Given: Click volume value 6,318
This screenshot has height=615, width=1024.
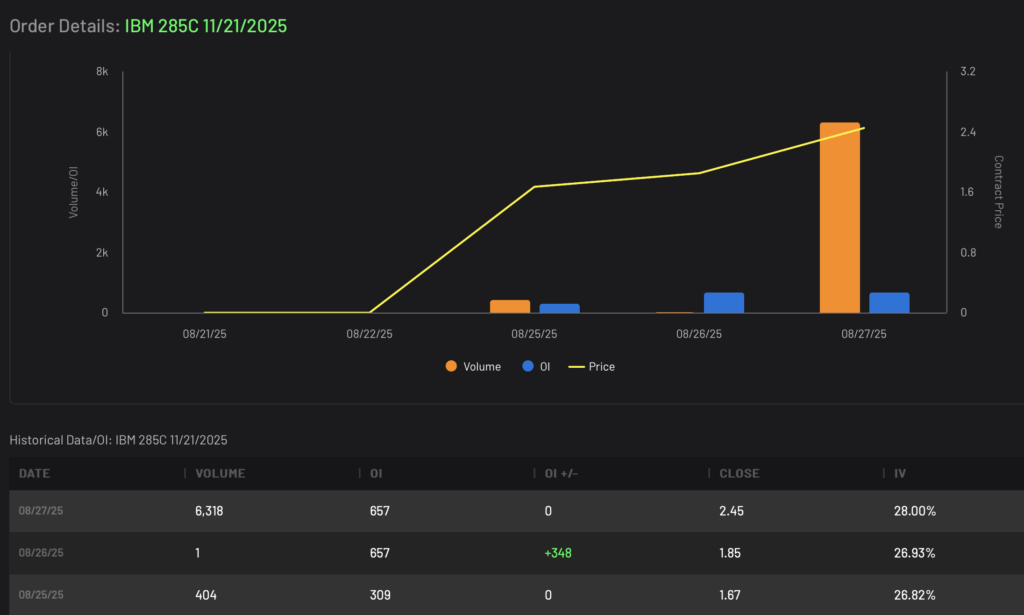Looking at the screenshot, I should click(209, 511).
